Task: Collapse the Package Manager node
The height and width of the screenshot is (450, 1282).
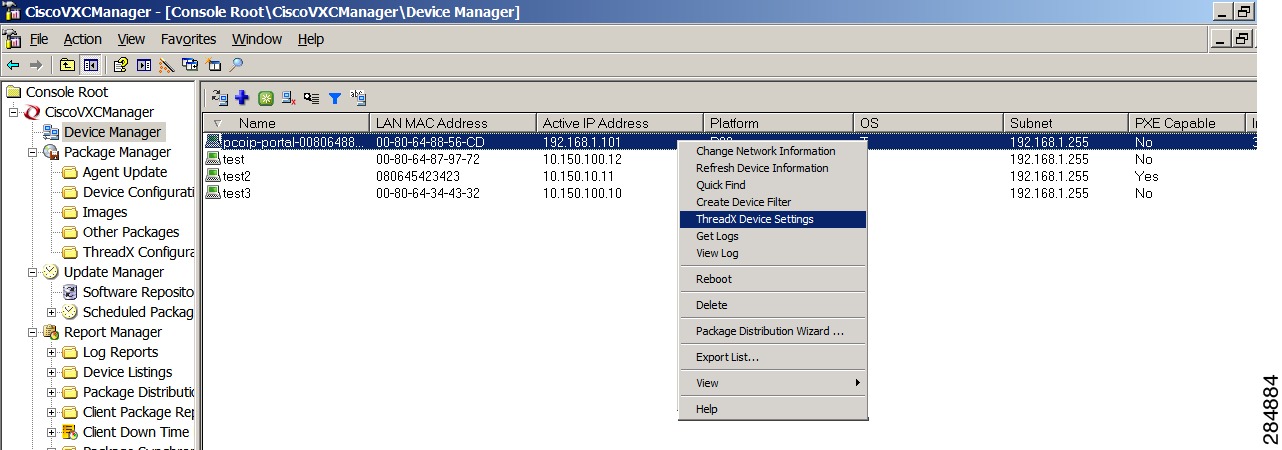Action: [33, 152]
